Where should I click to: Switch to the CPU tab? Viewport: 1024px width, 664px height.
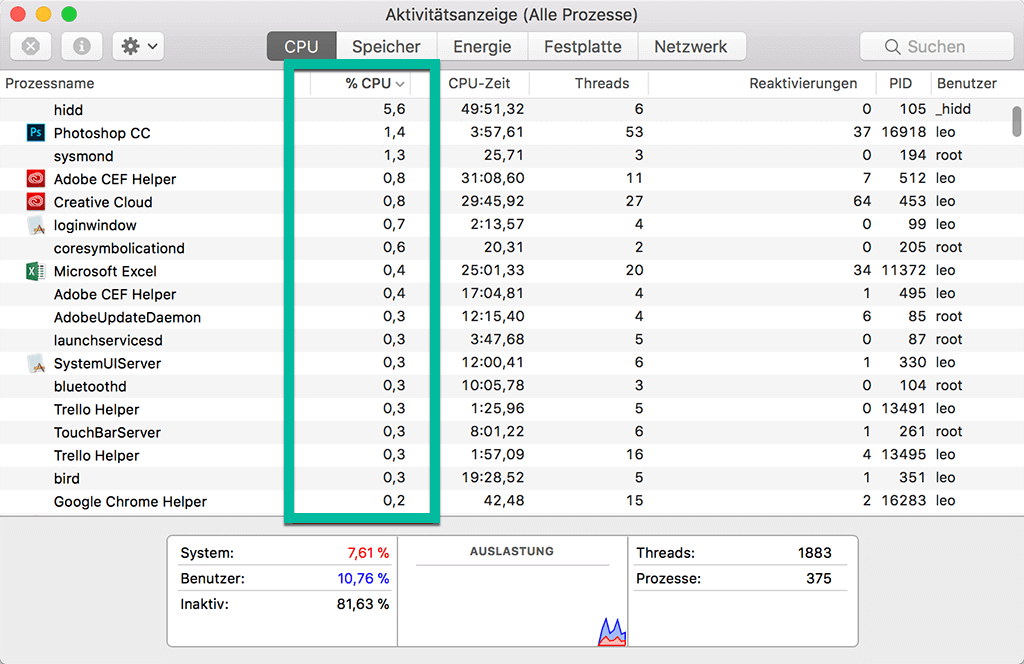point(301,46)
